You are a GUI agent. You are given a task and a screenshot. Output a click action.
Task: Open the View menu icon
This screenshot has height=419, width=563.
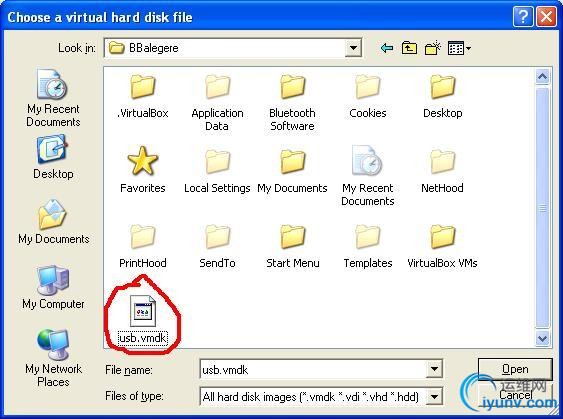point(459,48)
